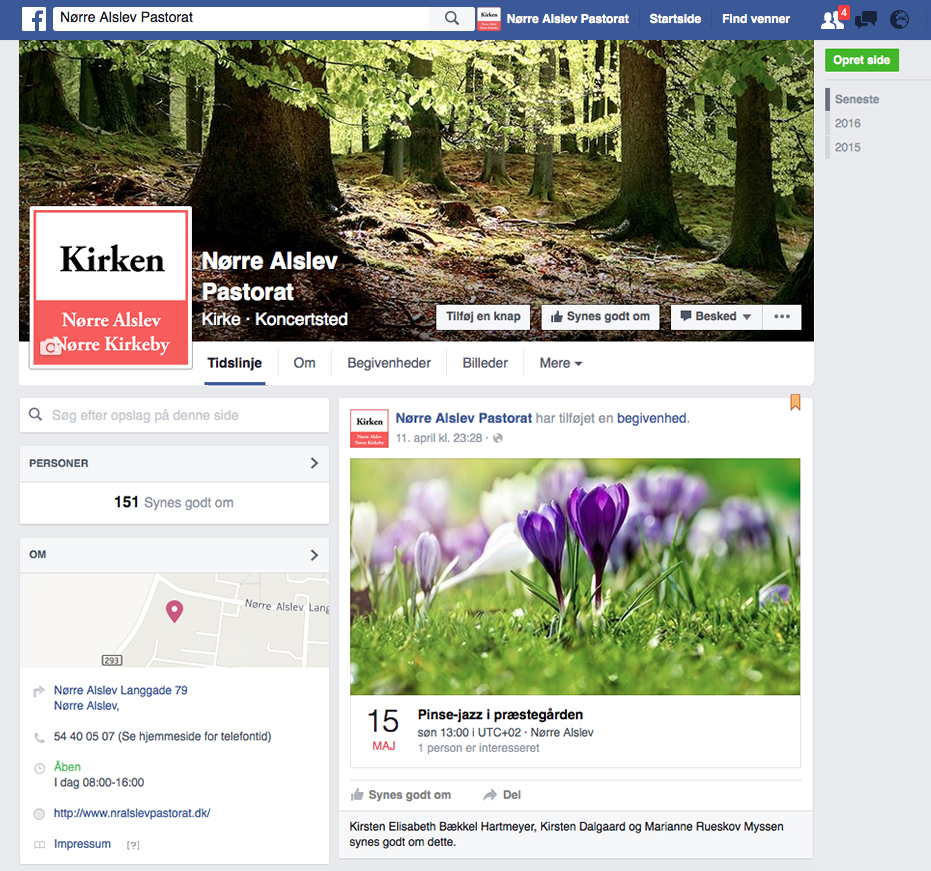Open the crocus flowers event photo

(x=575, y=577)
